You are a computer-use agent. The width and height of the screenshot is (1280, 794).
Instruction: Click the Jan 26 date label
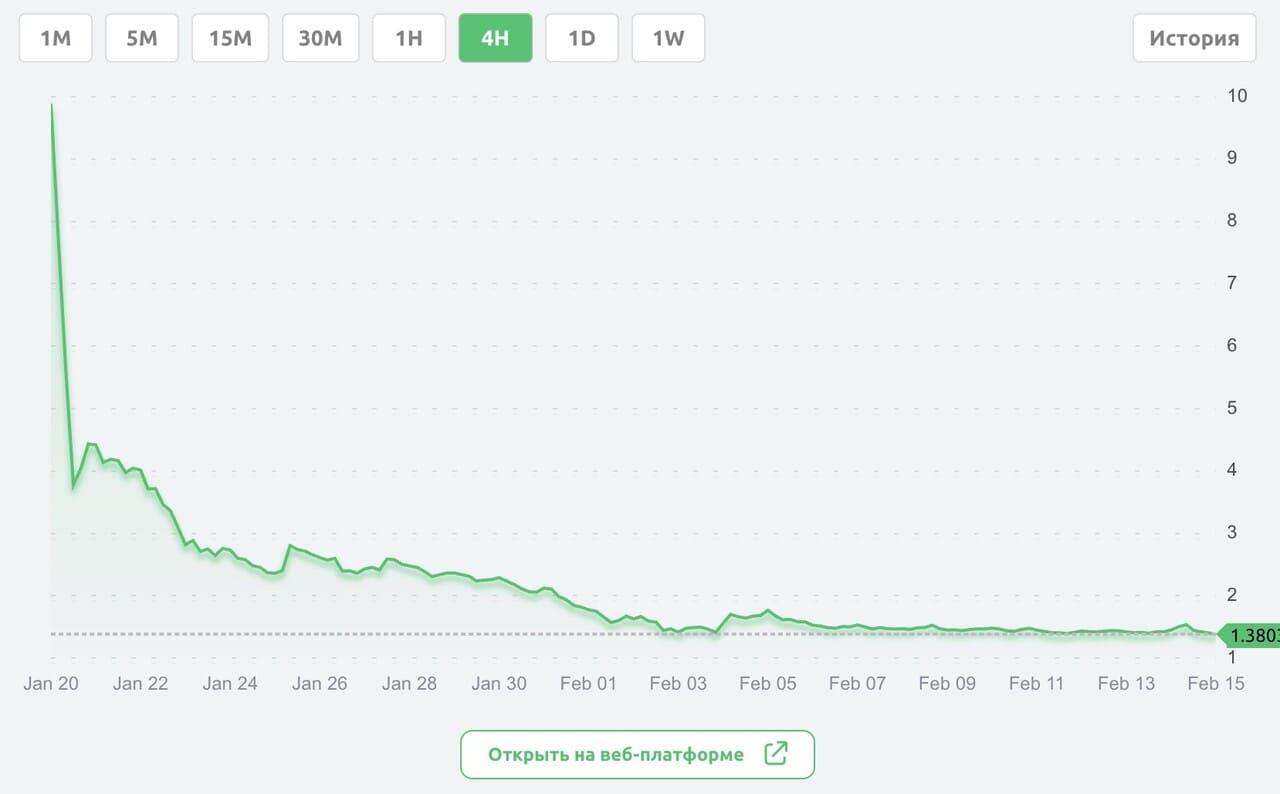320,684
